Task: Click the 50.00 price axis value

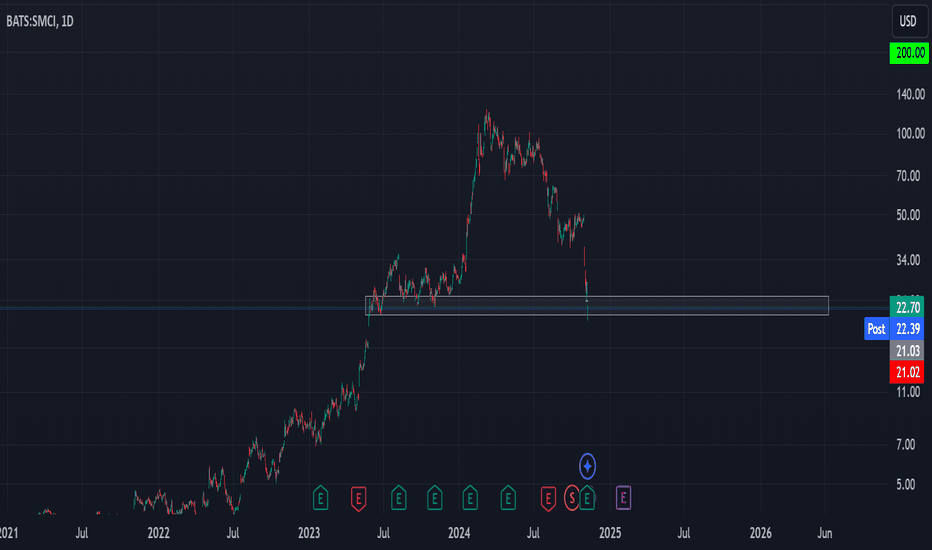Action: tap(908, 215)
